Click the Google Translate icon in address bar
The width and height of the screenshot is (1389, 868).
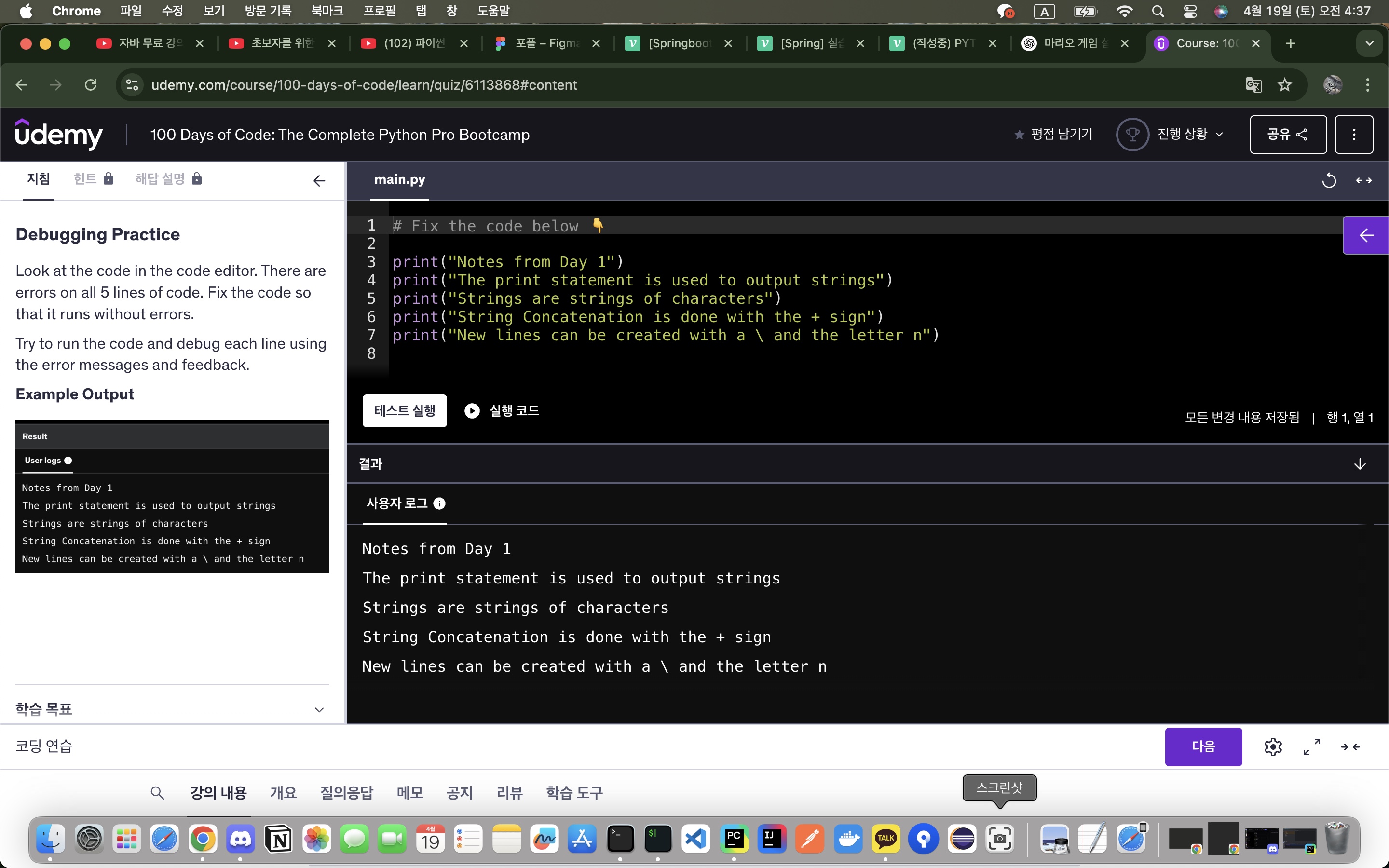coord(1253,85)
